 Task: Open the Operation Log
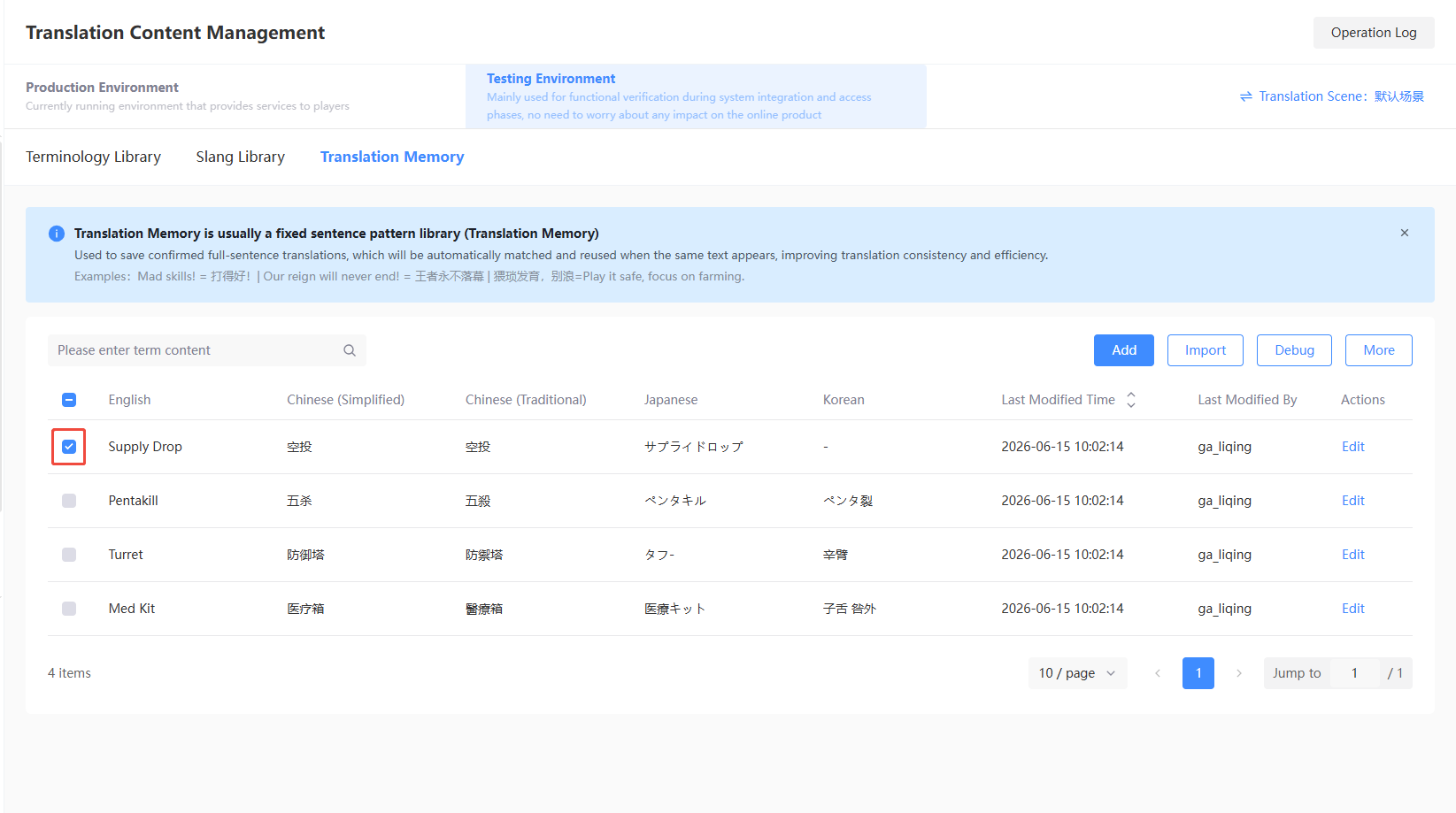1374,33
